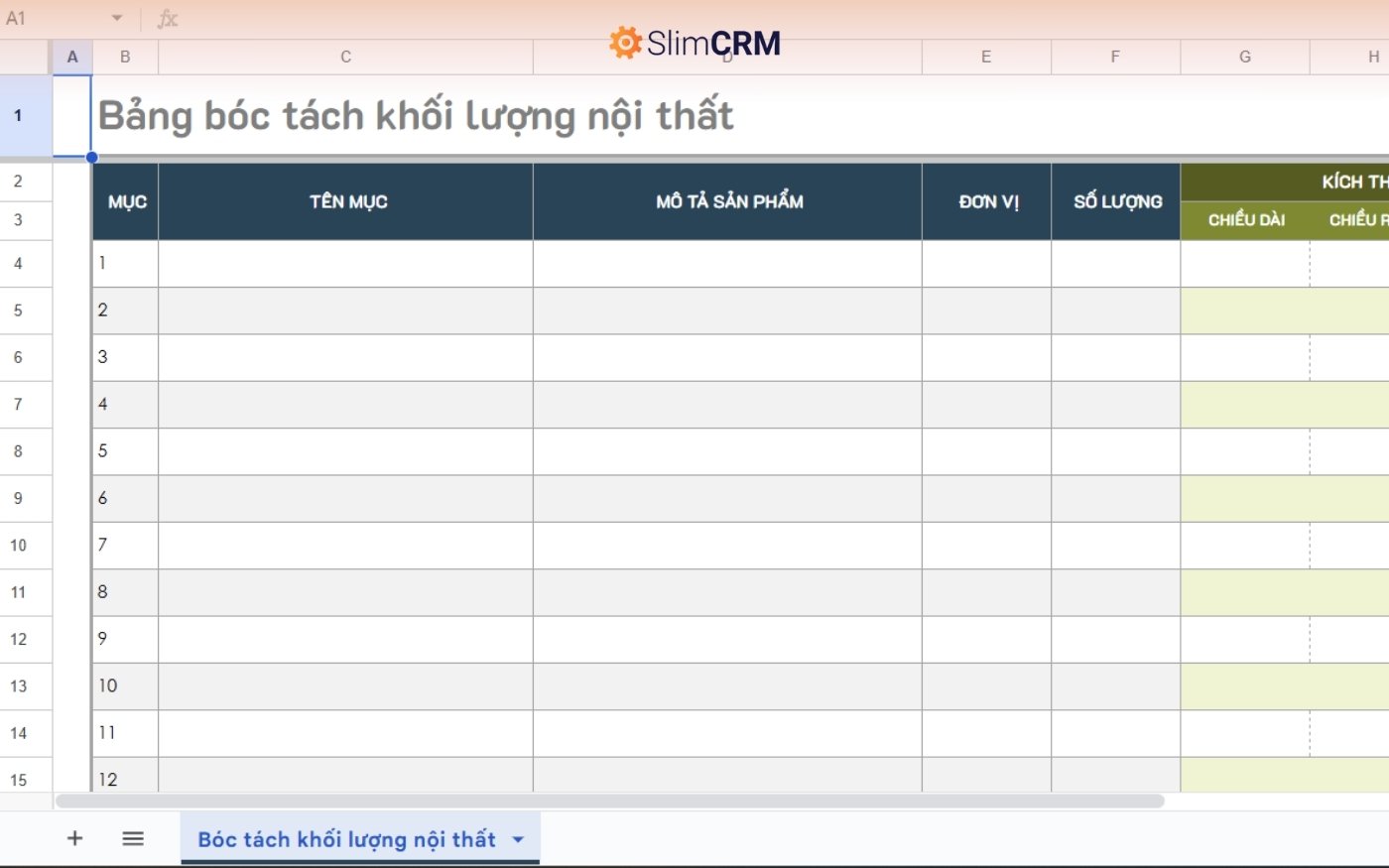Open the Bóc tách khối lượng nội thất tab menu arrow

coord(518,839)
